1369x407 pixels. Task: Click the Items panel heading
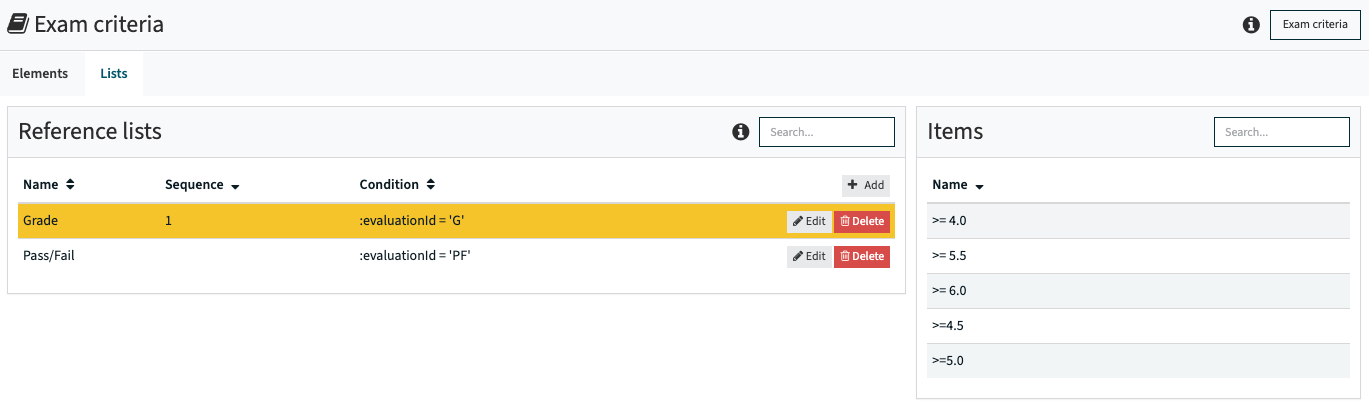pos(955,131)
